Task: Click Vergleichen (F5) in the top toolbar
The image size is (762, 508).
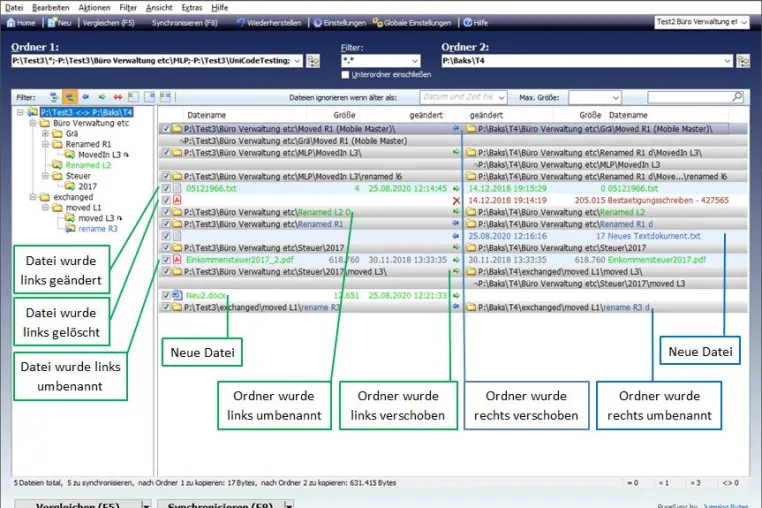Action: (x=108, y=23)
